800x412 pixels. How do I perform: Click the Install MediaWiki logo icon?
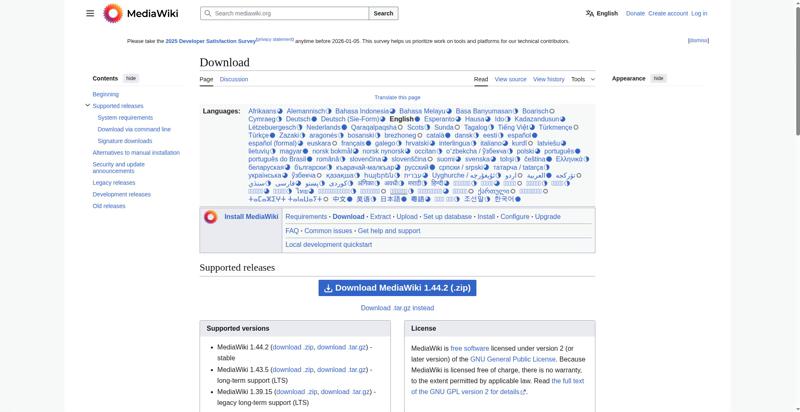tap(211, 217)
